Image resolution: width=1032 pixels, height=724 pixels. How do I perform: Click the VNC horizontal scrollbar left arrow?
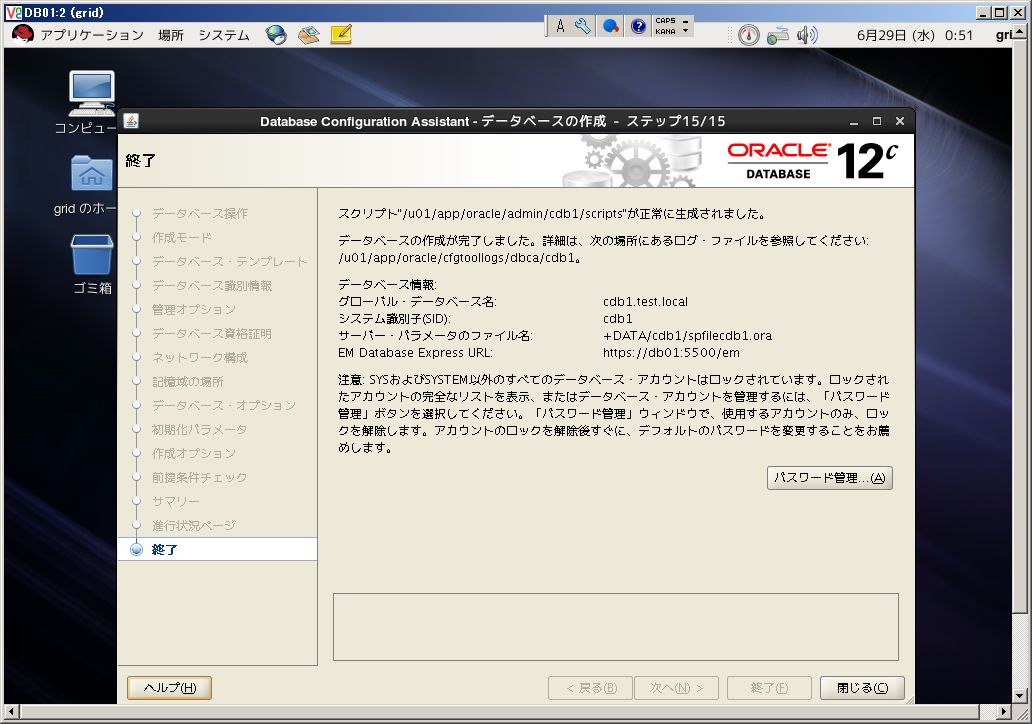click(x=11, y=711)
